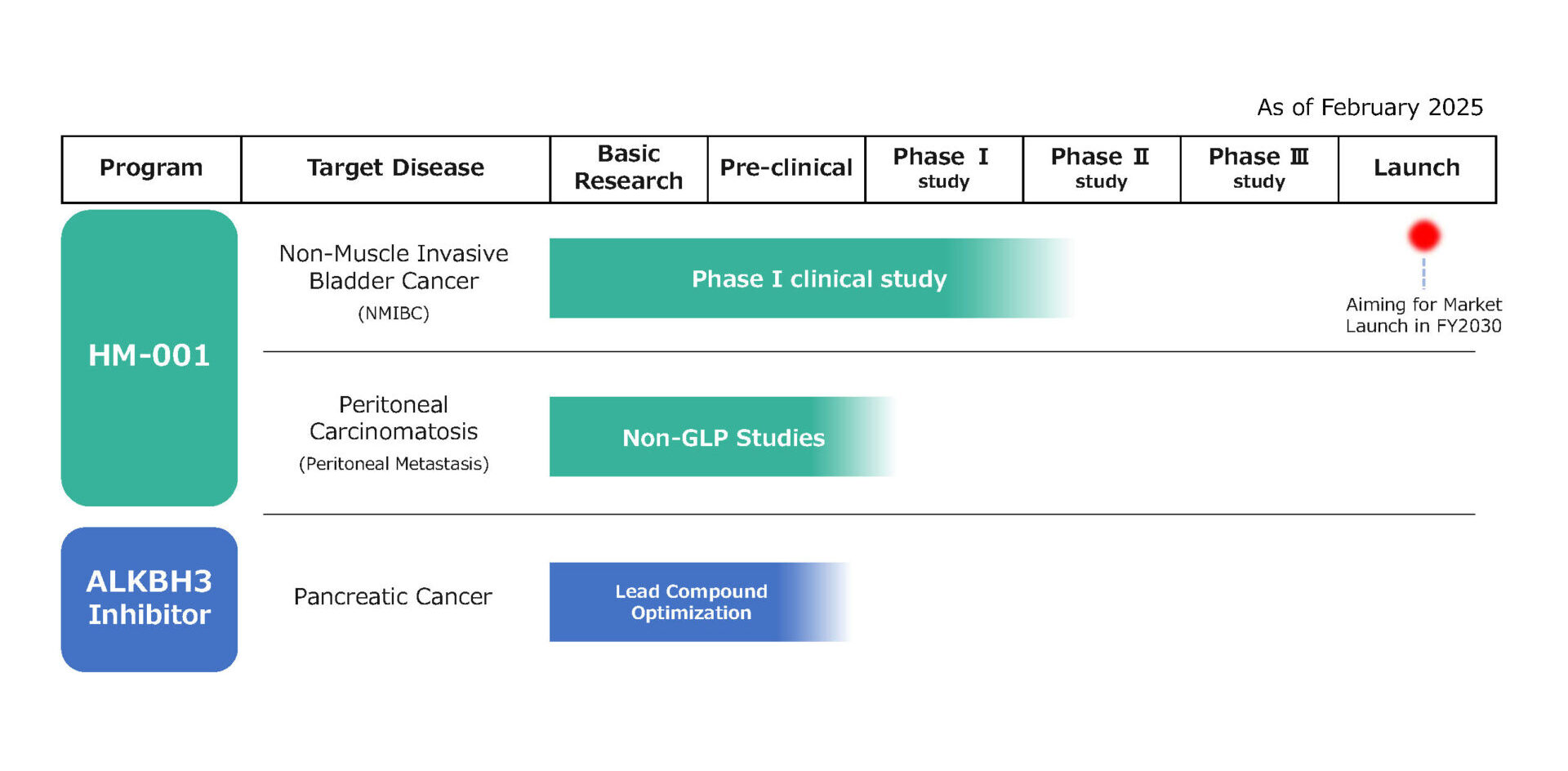Click the Non-Muscle Invasive Bladder Cancer label
Screen dimensions: 1568x771
tap(394, 267)
